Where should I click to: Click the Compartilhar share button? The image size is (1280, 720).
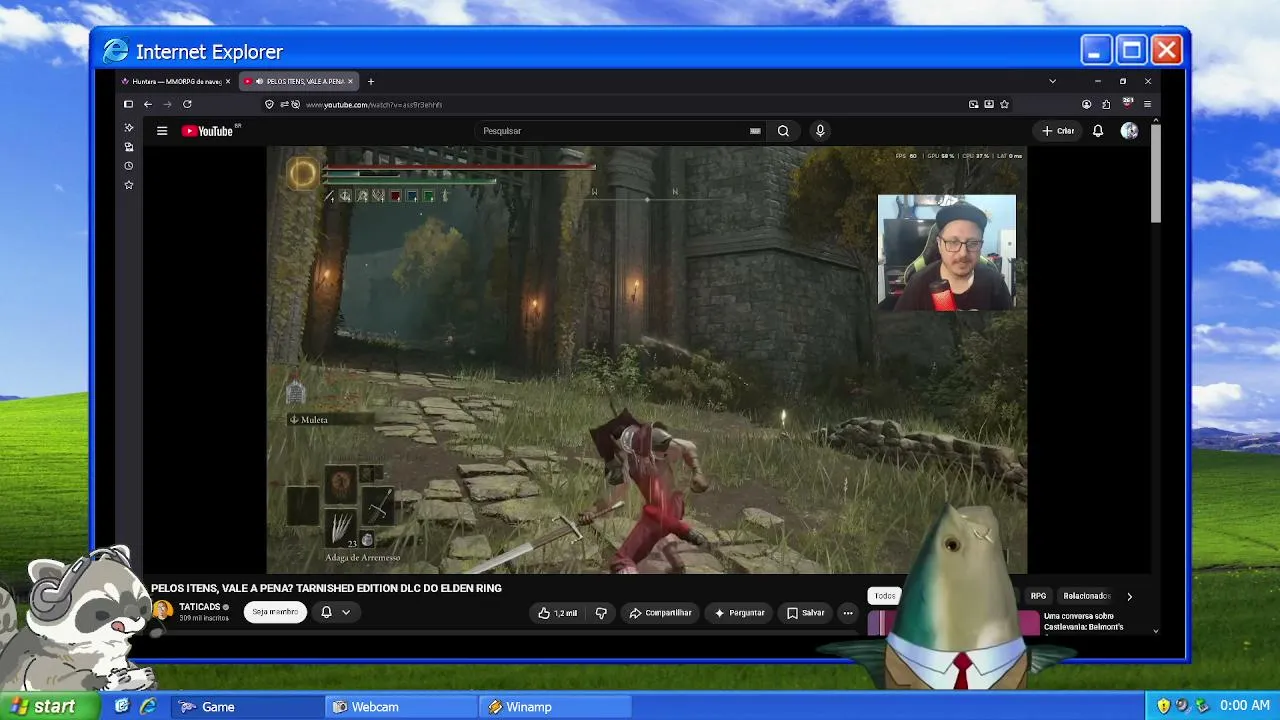[x=661, y=613]
